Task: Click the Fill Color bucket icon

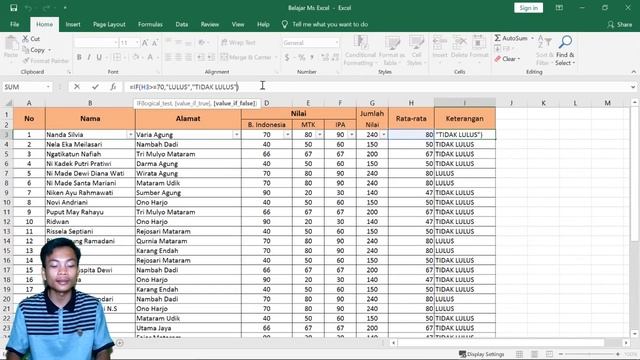Action: click(136, 57)
